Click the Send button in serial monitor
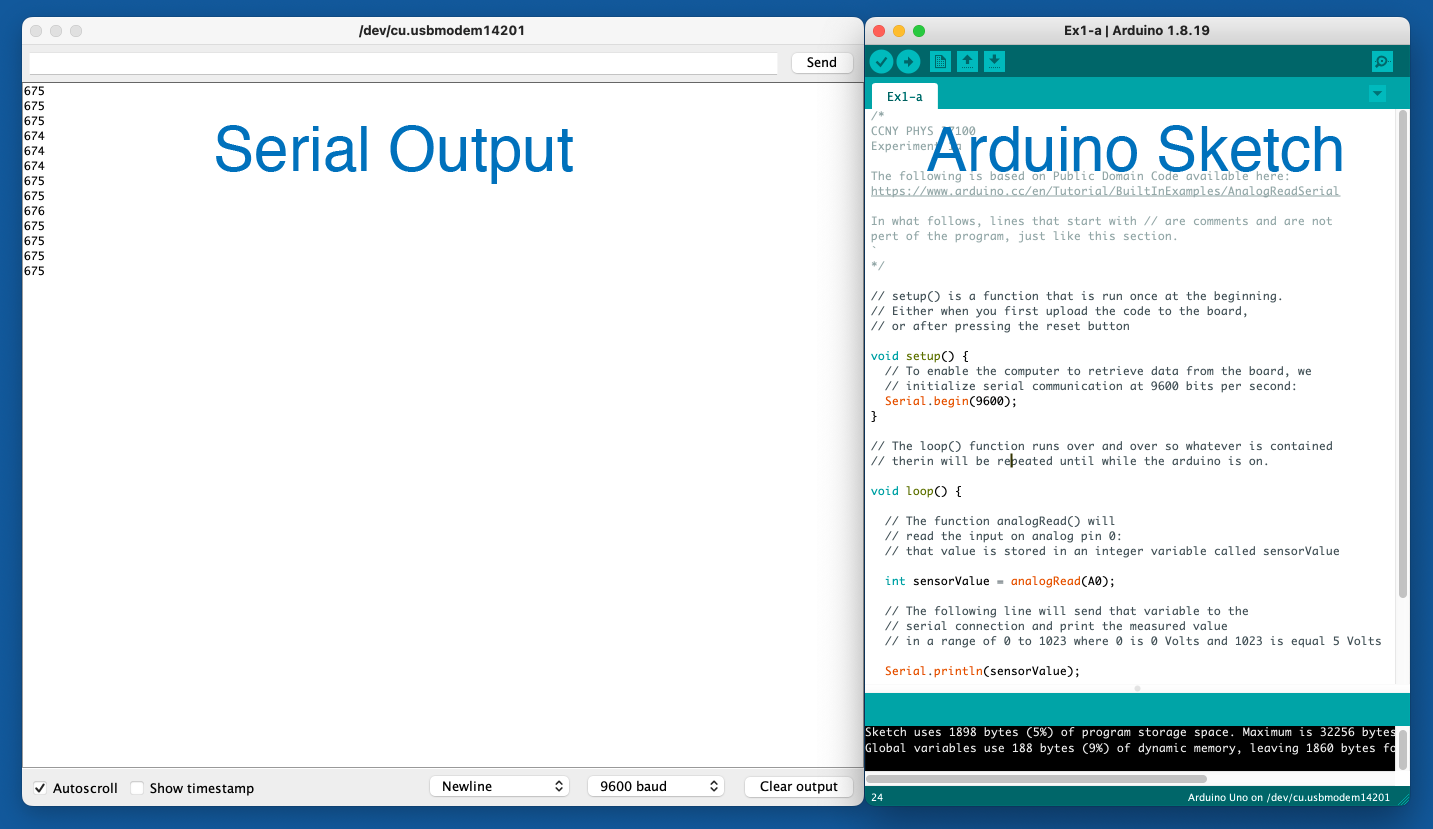Image resolution: width=1433 pixels, height=829 pixels. [822, 62]
